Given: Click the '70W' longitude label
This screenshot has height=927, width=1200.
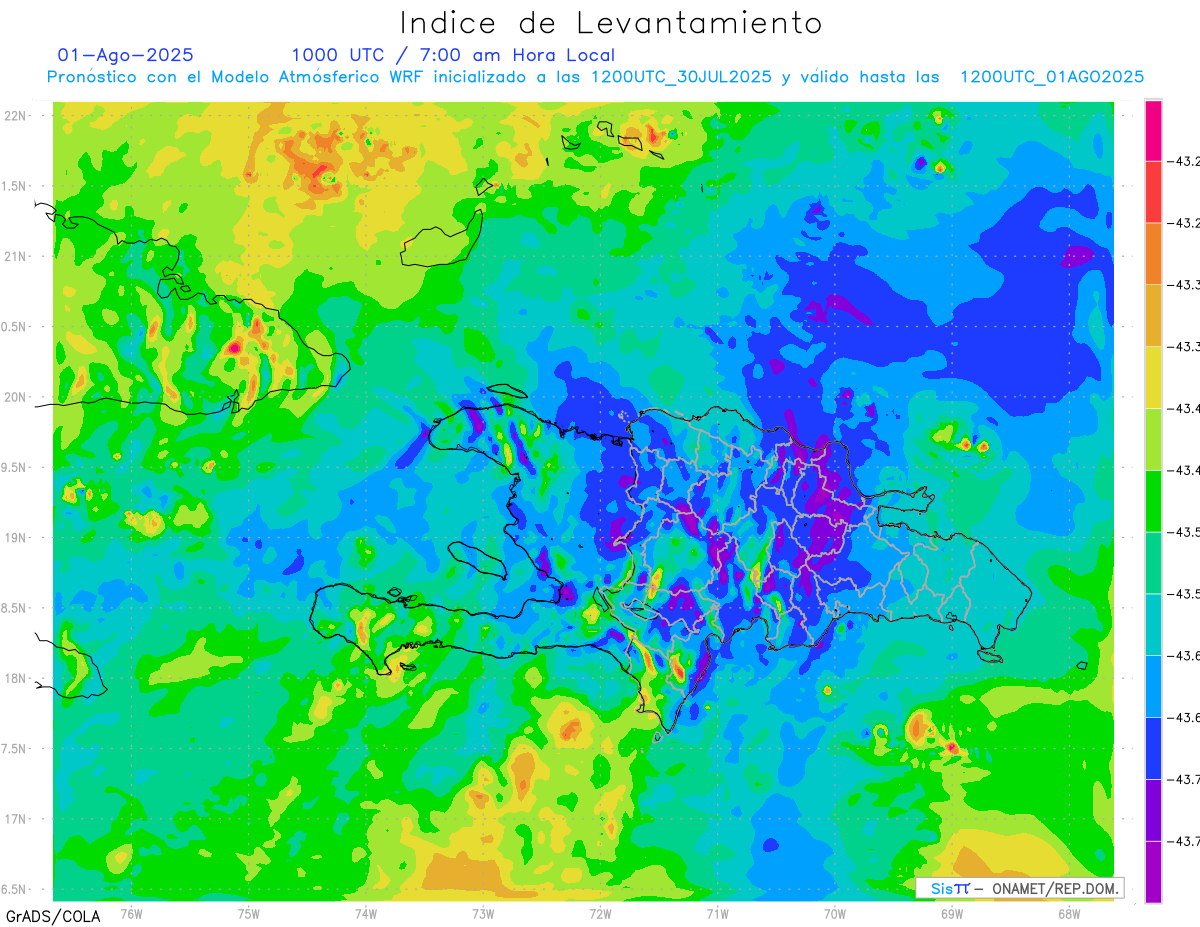Looking at the screenshot, I should click(835, 913).
